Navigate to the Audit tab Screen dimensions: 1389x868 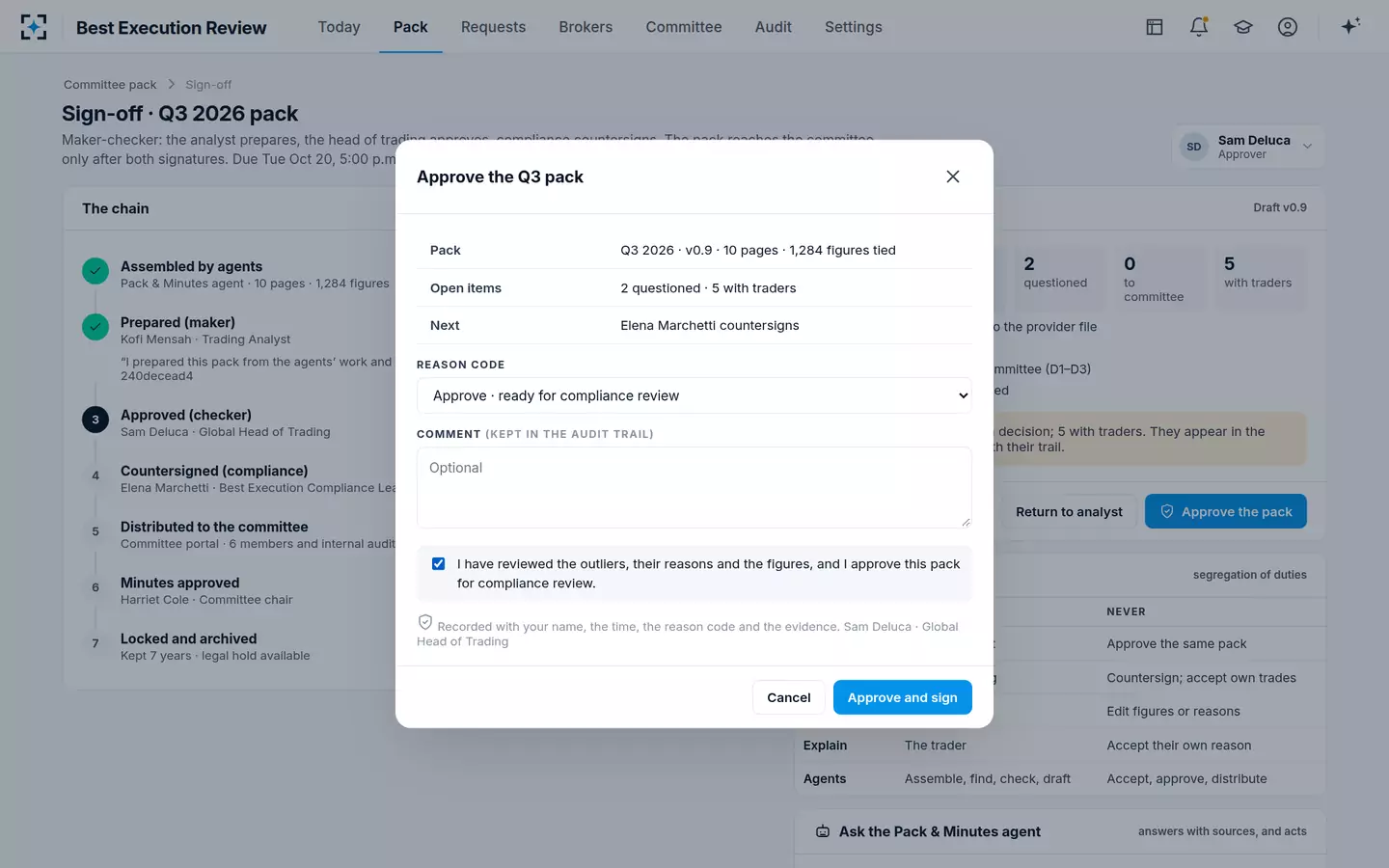click(774, 27)
